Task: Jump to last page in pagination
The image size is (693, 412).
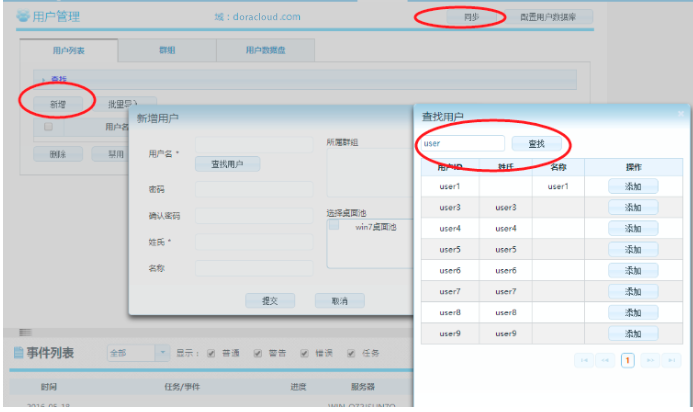Action: point(671,359)
